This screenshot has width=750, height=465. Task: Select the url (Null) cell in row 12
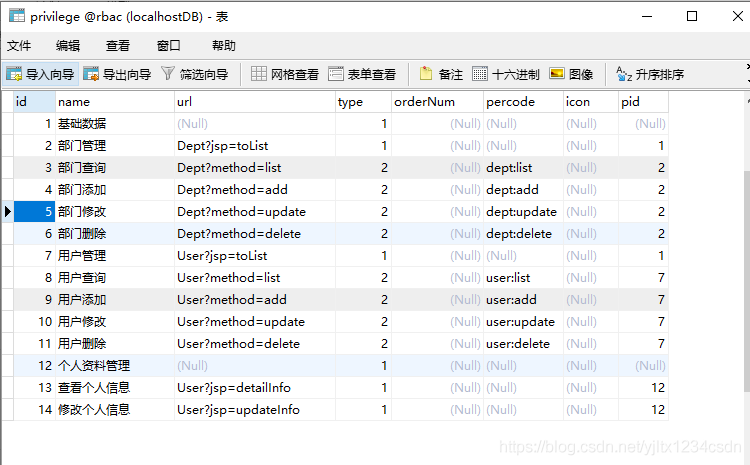click(255, 366)
